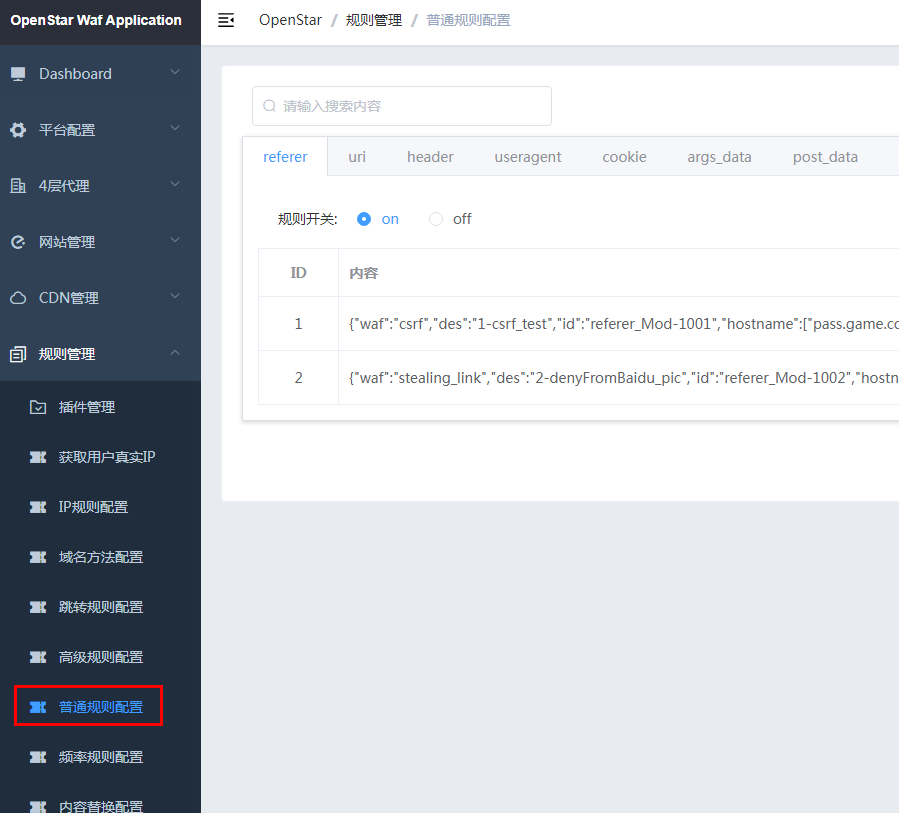Click the 插件管理 folder icon
This screenshot has width=899, height=813.
click(38, 407)
